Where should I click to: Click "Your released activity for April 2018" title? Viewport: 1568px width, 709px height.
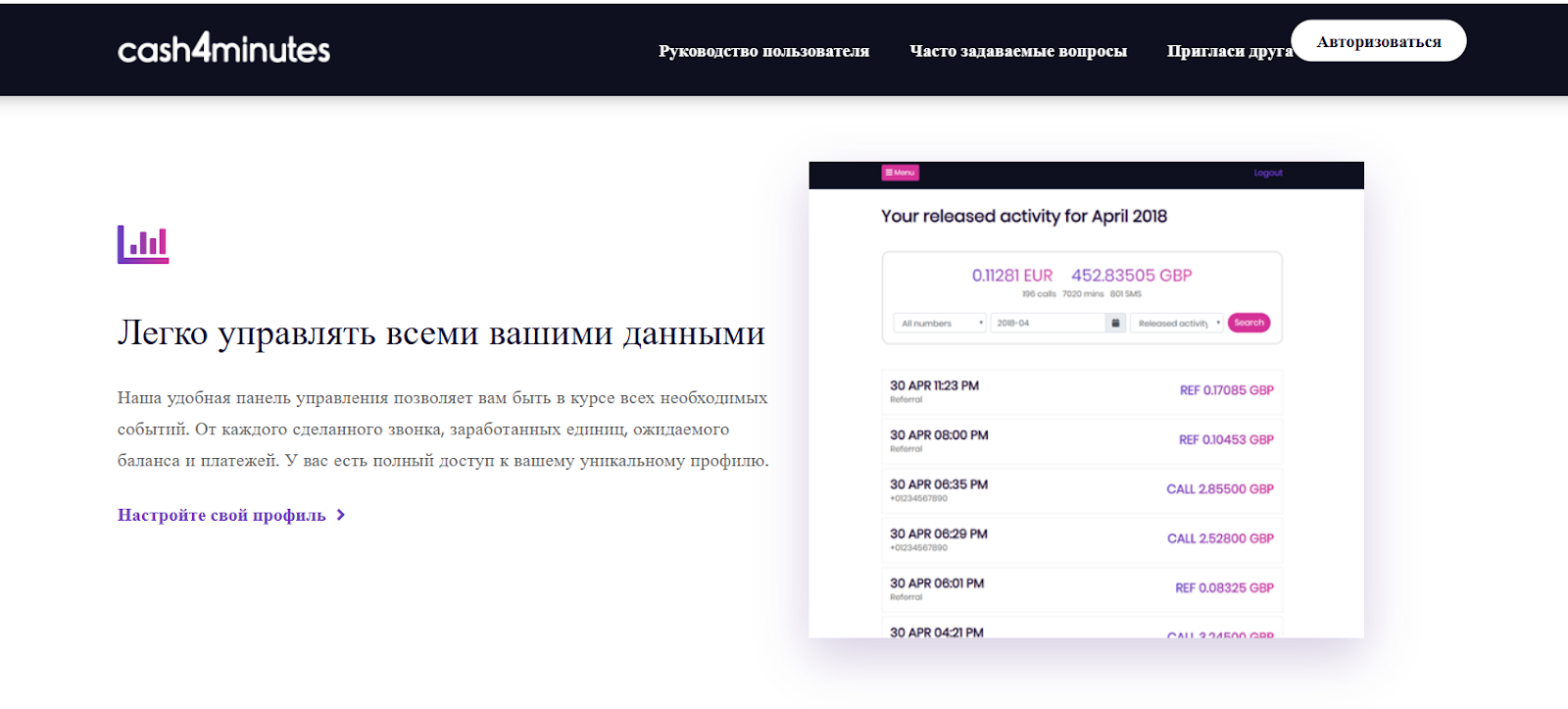tap(1024, 216)
